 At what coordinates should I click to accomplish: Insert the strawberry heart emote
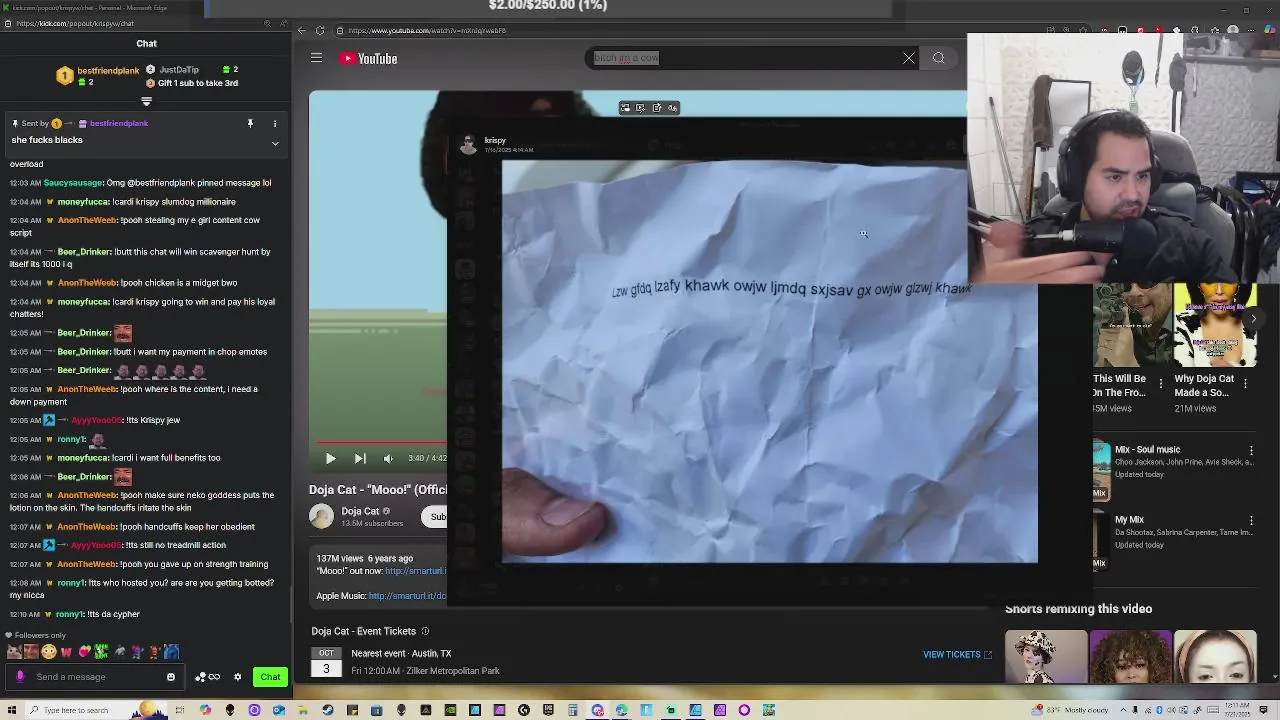coord(84,652)
